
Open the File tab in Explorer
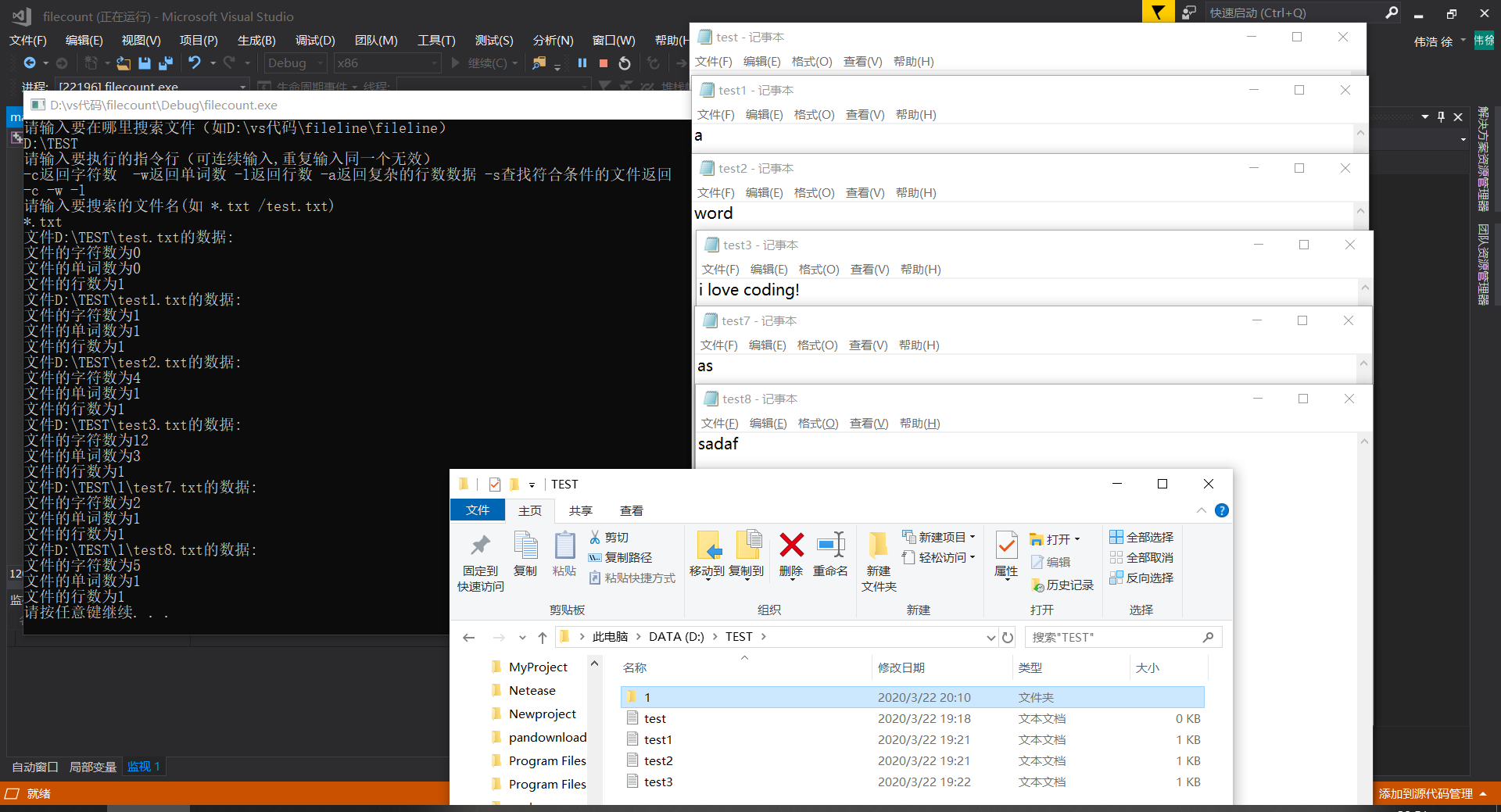(478, 510)
